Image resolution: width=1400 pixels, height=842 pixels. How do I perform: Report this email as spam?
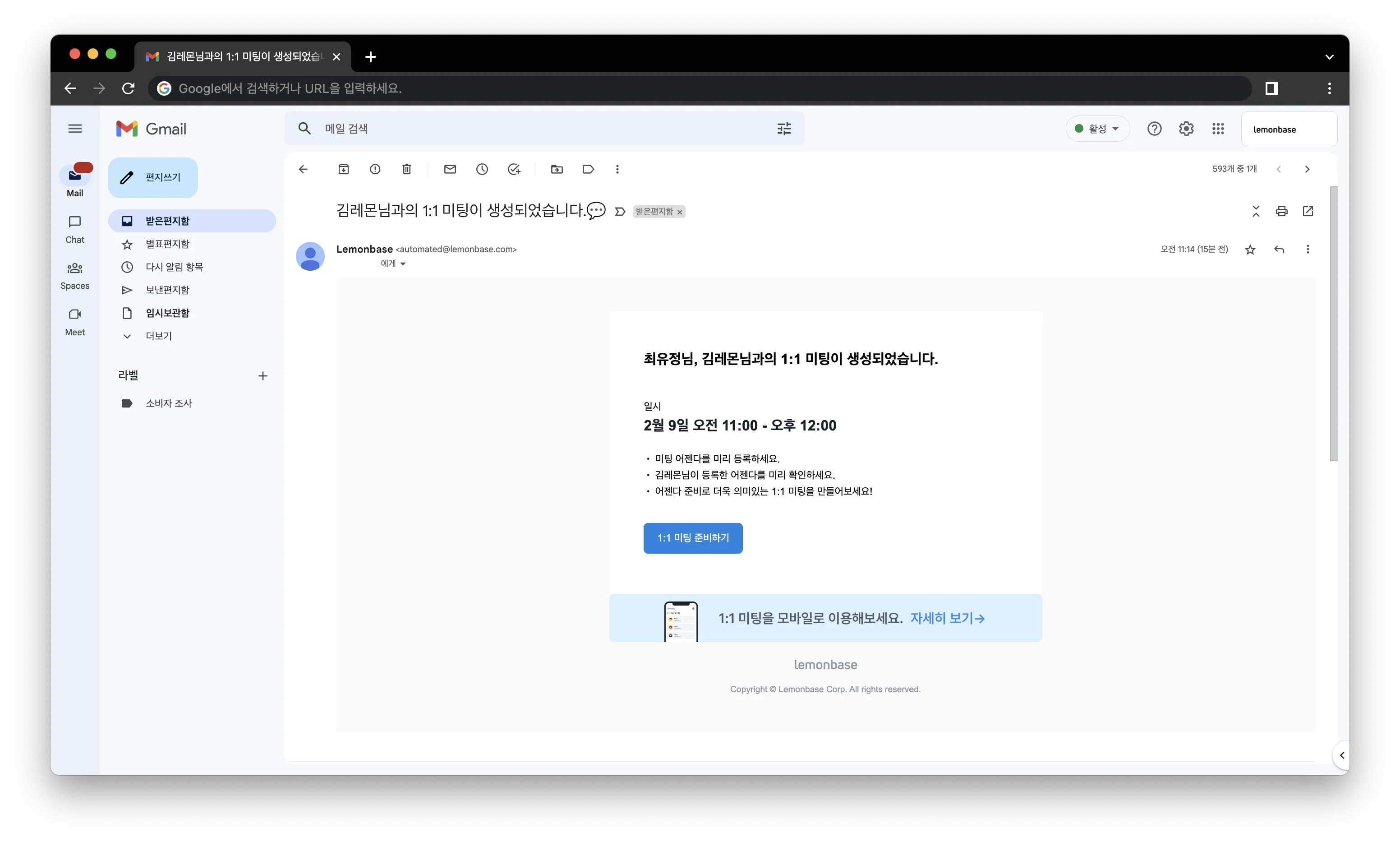coord(375,169)
